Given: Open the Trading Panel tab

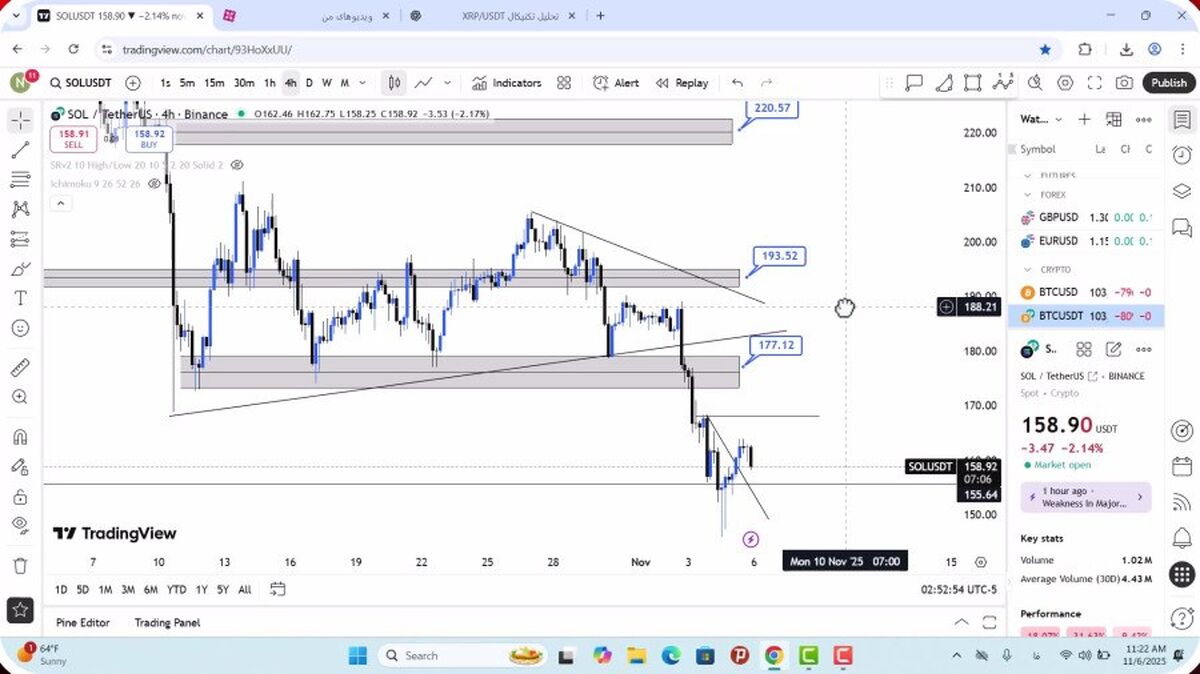Looking at the screenshot, I should click(167, 622).
